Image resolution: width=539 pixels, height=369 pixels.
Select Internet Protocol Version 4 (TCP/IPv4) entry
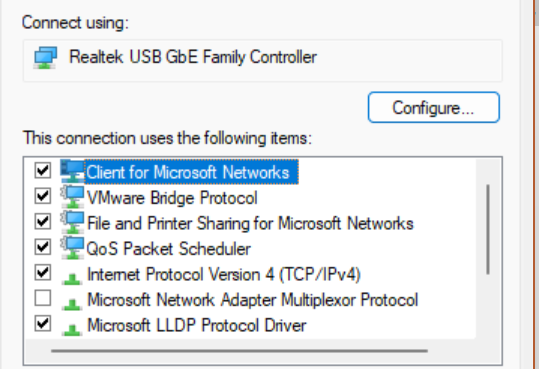click(x=224, y=274)
